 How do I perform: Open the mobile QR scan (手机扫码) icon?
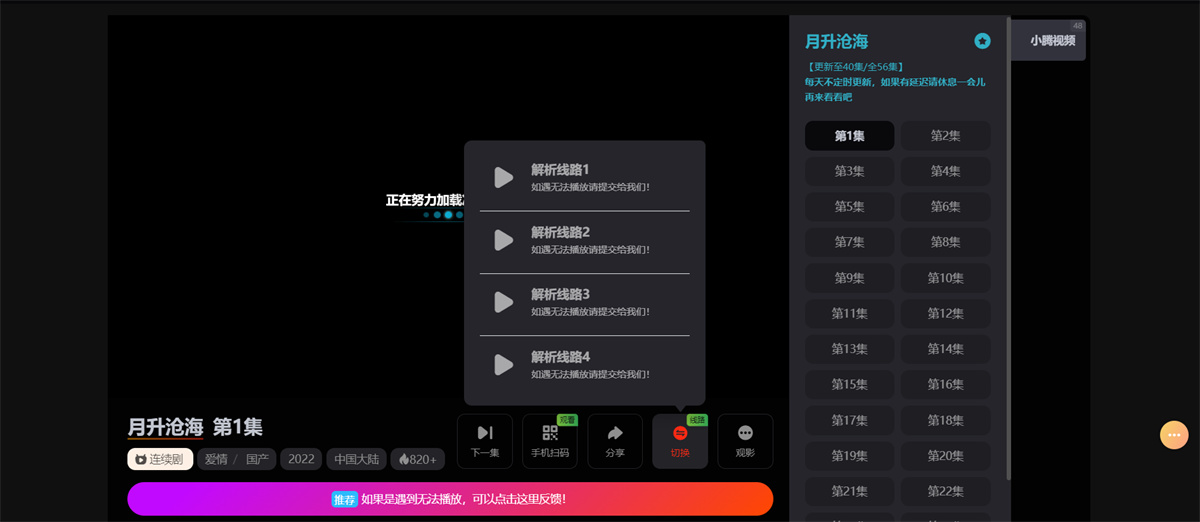tap(550, 433)
